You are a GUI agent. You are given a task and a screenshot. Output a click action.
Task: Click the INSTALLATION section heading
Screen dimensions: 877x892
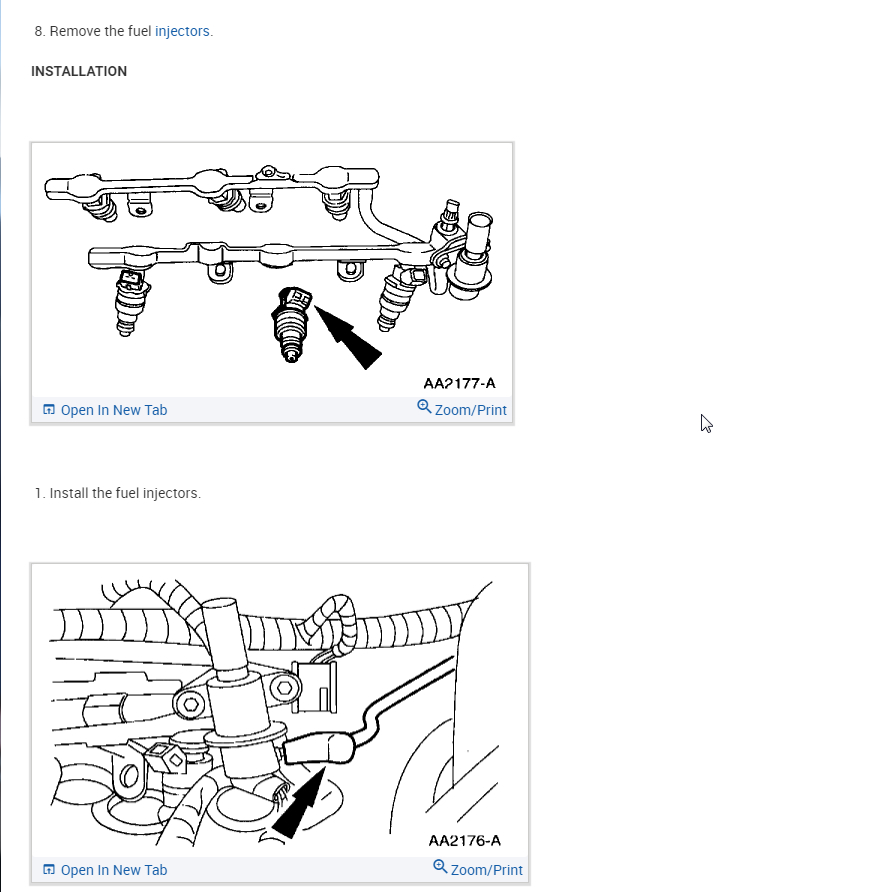click(x=79, y=71)
